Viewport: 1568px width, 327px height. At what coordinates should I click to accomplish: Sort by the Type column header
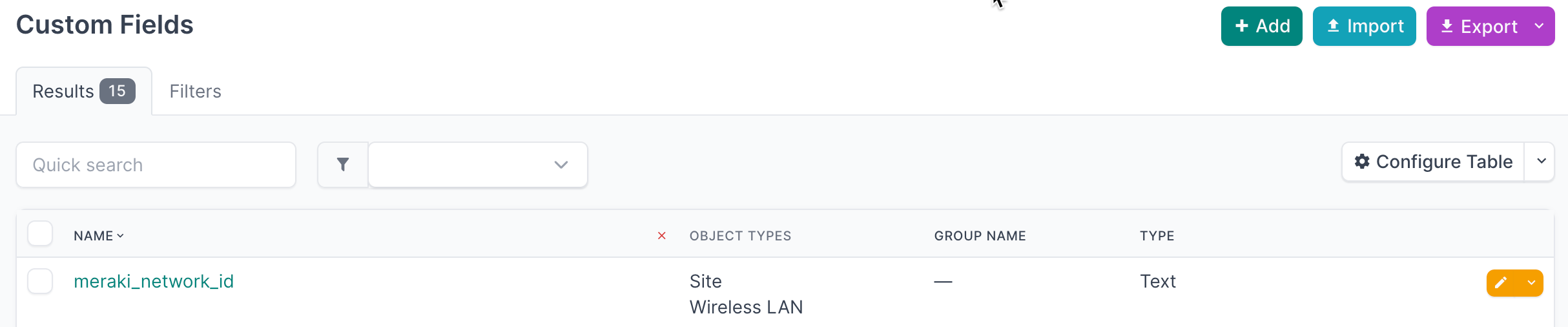point(1157,236)
